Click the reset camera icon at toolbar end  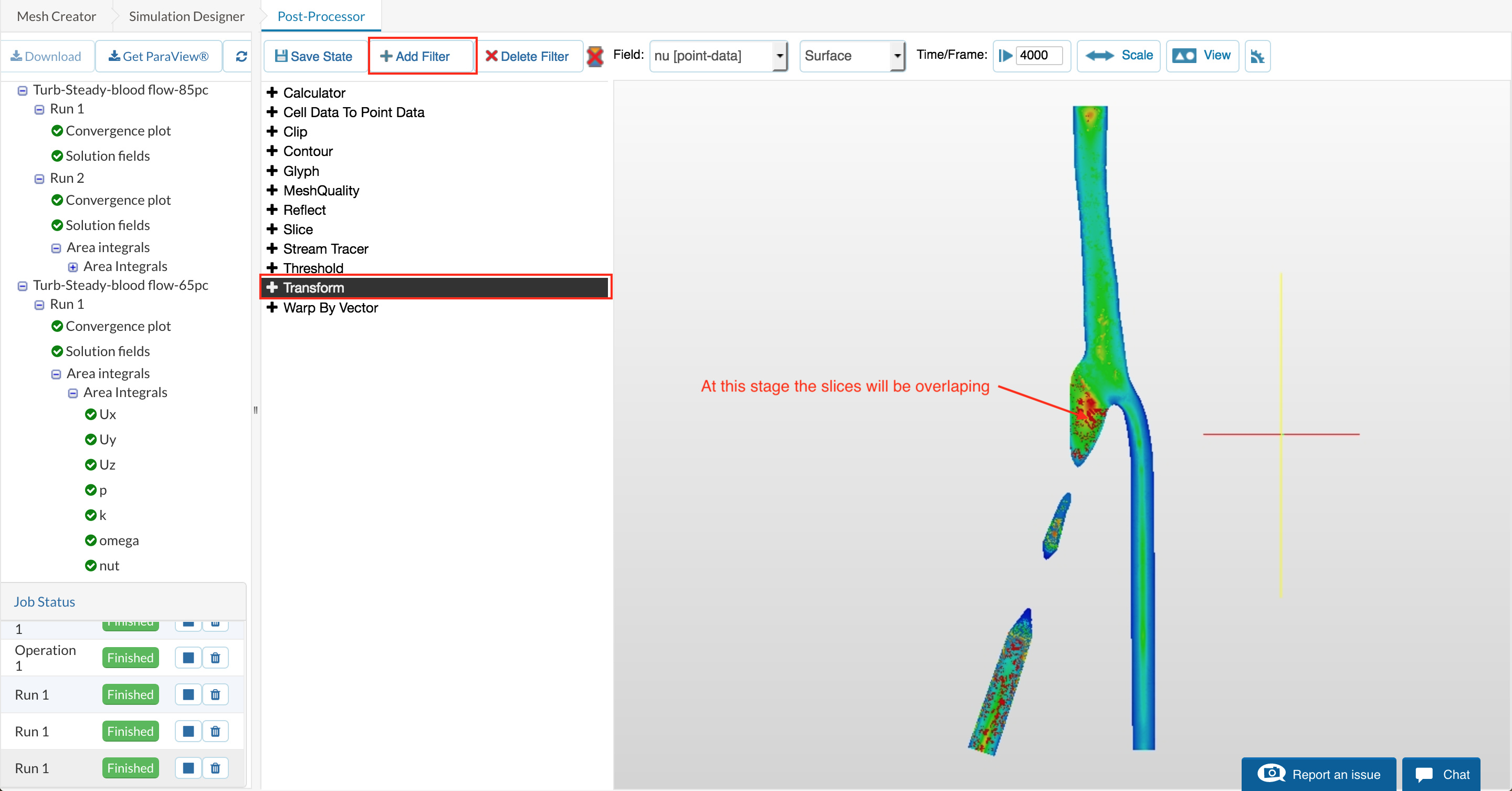click(x=1257, y=56)
